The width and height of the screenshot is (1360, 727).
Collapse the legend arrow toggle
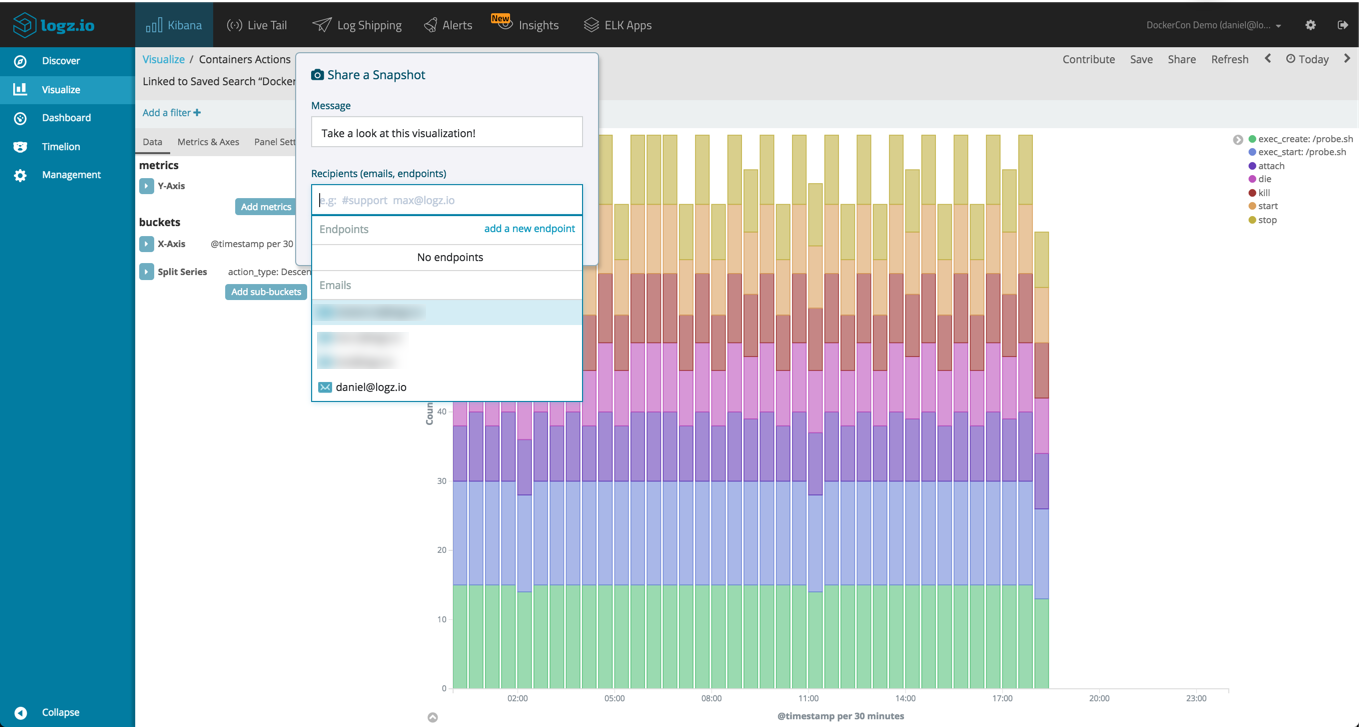1238,140
